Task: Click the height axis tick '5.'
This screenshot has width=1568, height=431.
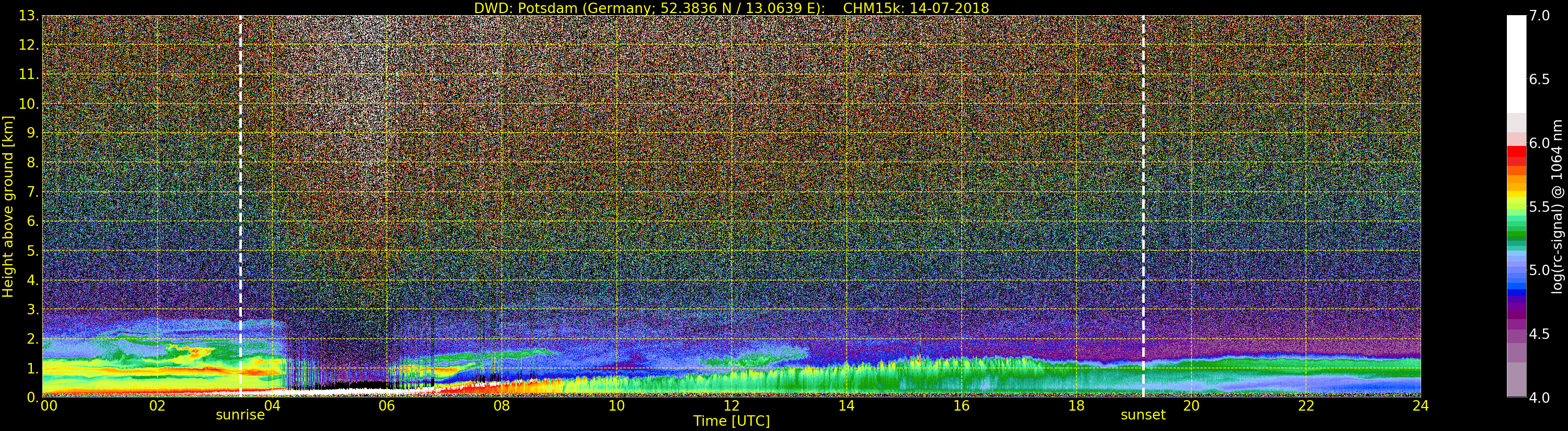Action: click(33, 251)
